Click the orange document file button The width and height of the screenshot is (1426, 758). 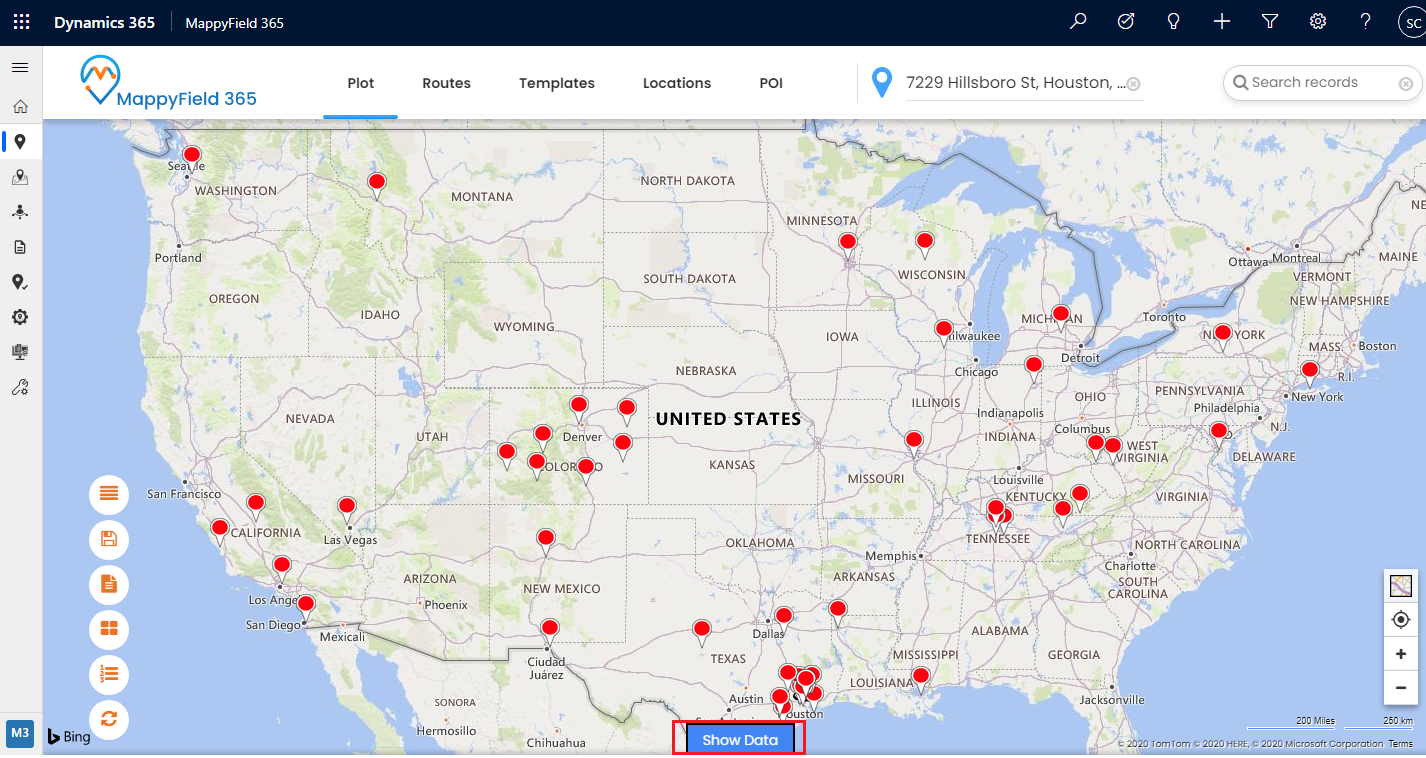click(x=109, y=585)
